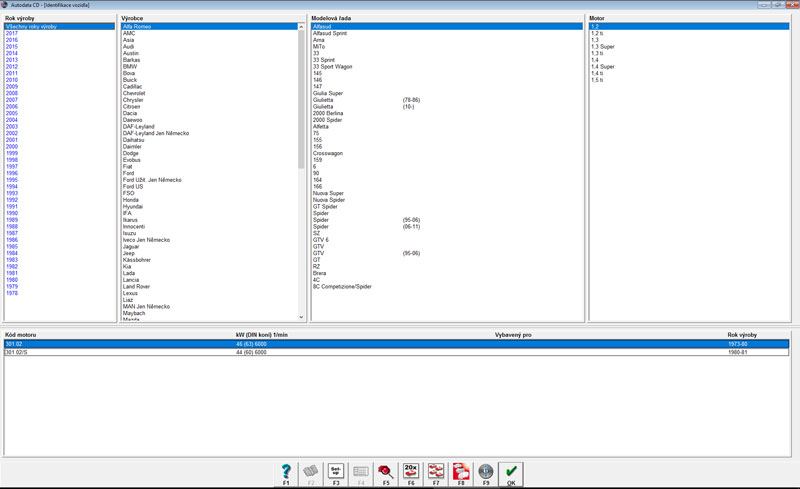Image resolution: width=800 pixels, height=489 pixels.
Task: Select Honda in manufacturer list
Action: pyautogui.click(x=131, y=200)
